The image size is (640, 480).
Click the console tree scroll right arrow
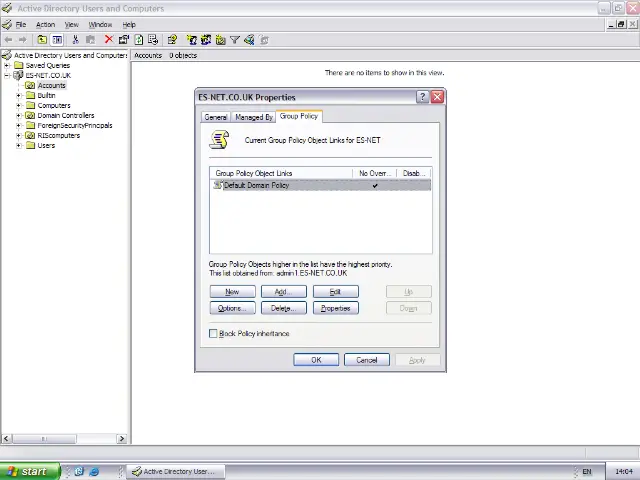coord(122,439)
